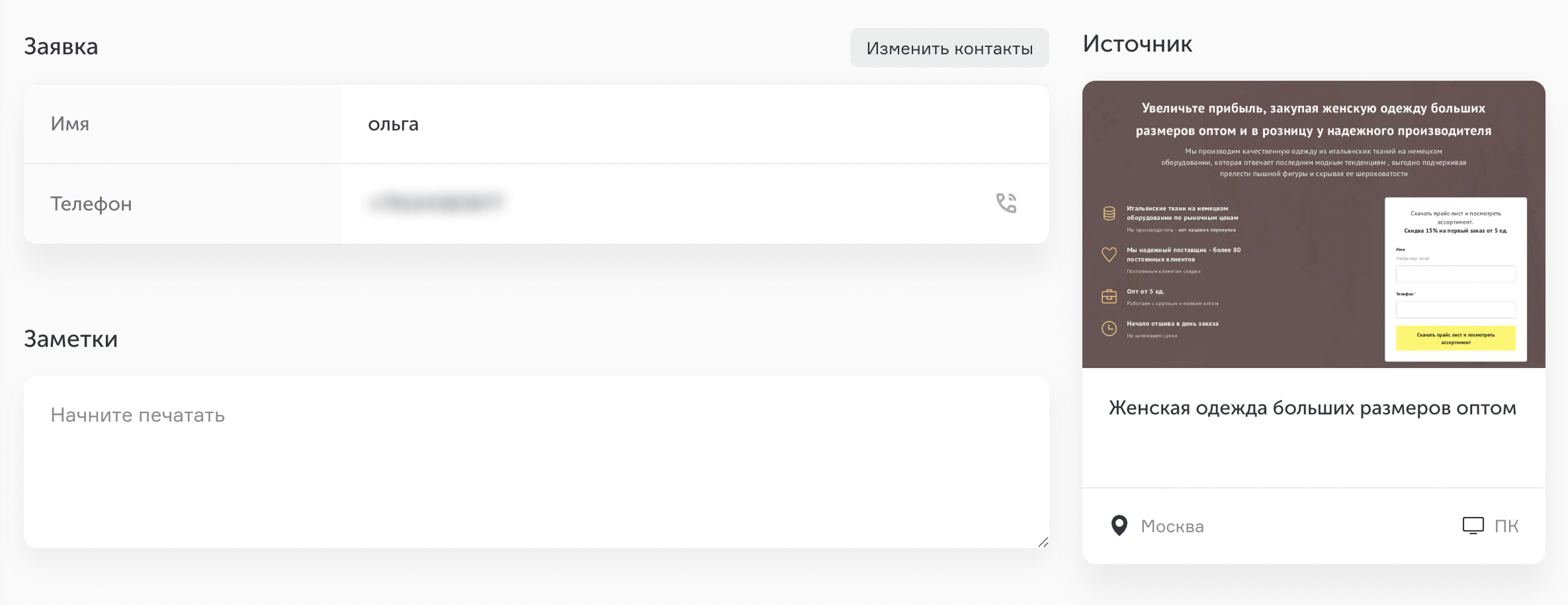Click the Телефон row label
The width and height of the screenshot is (1568, 605).
pos(91,204)
